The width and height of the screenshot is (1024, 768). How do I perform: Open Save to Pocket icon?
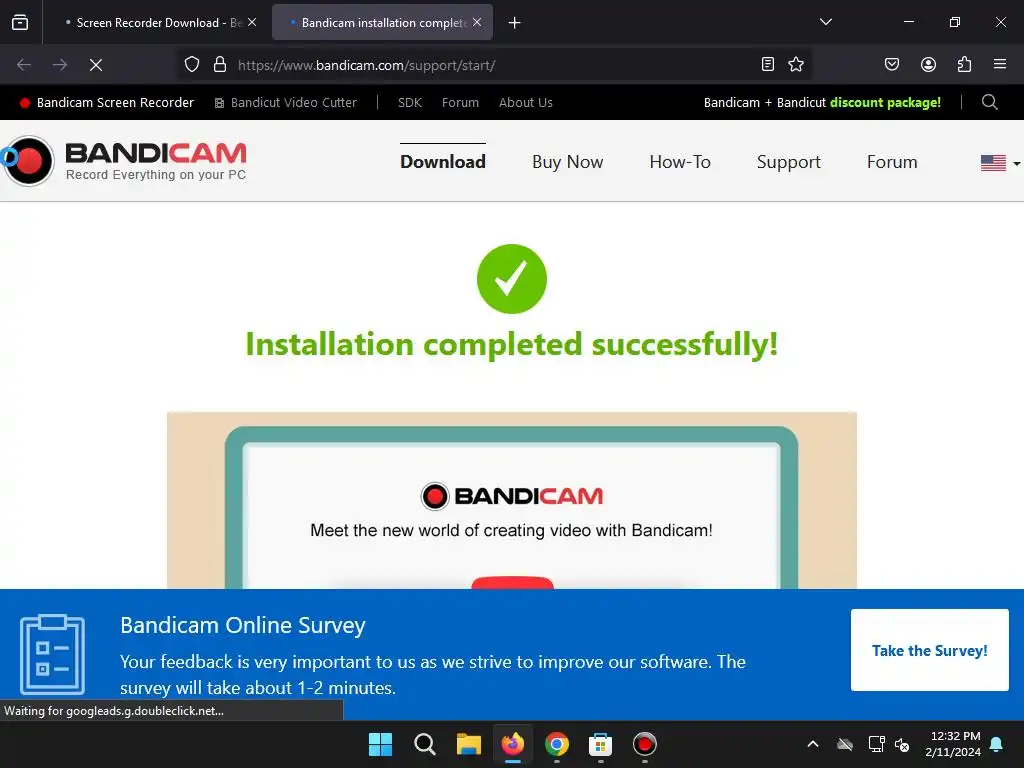[x=892, y=64]
